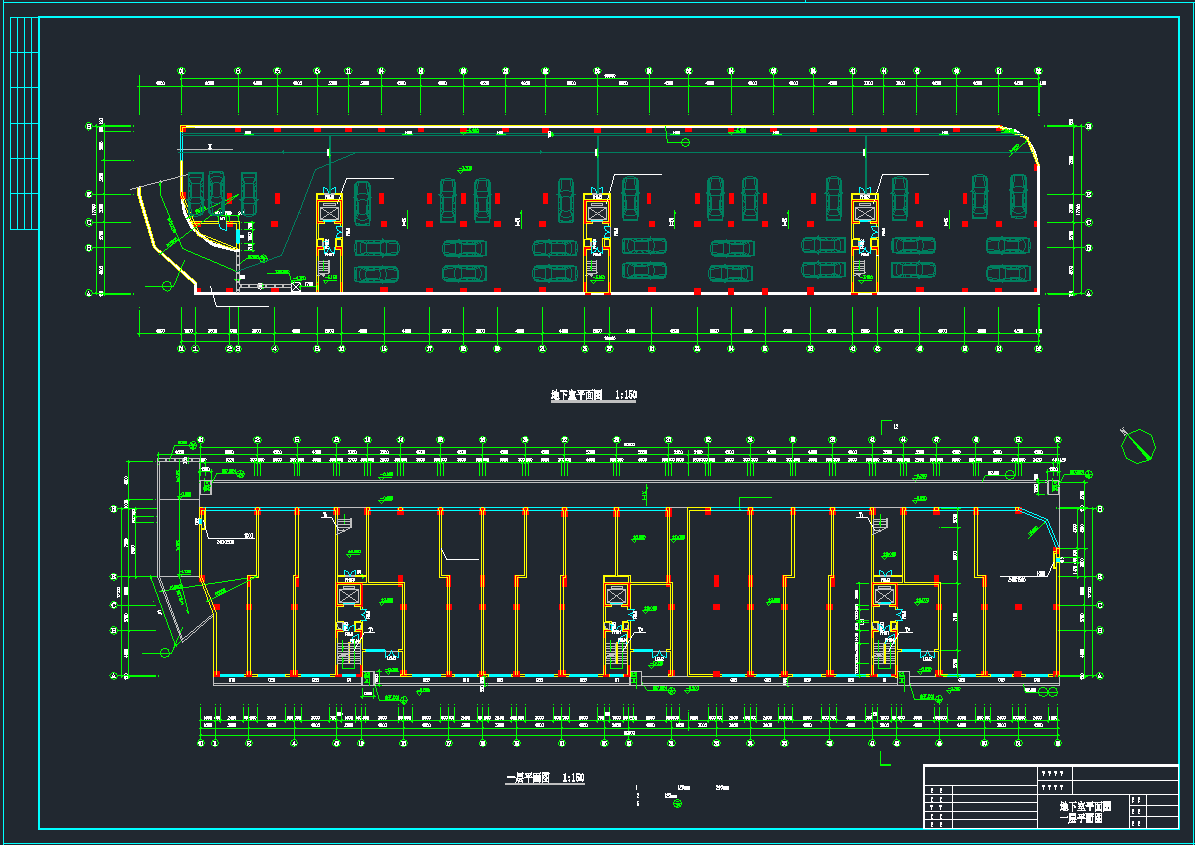Pick the section cut mark above first floor plan
The image size is (1195, 845).
(x=884, y=426)
